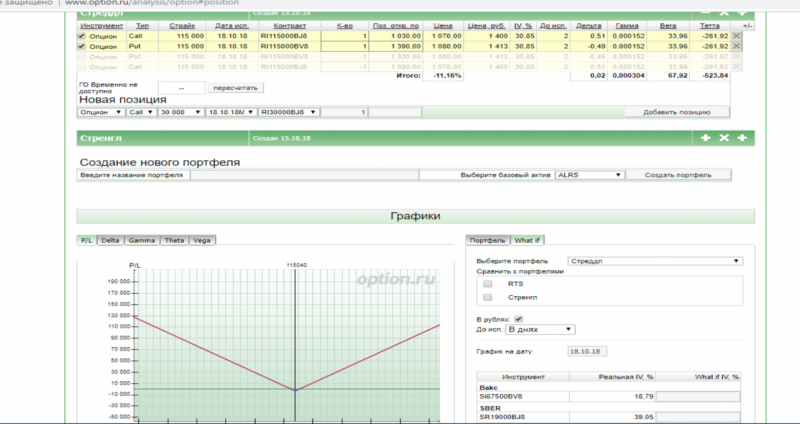
Task: Enable the greyed-out Call row checkbox
Action: click(82, 67)
